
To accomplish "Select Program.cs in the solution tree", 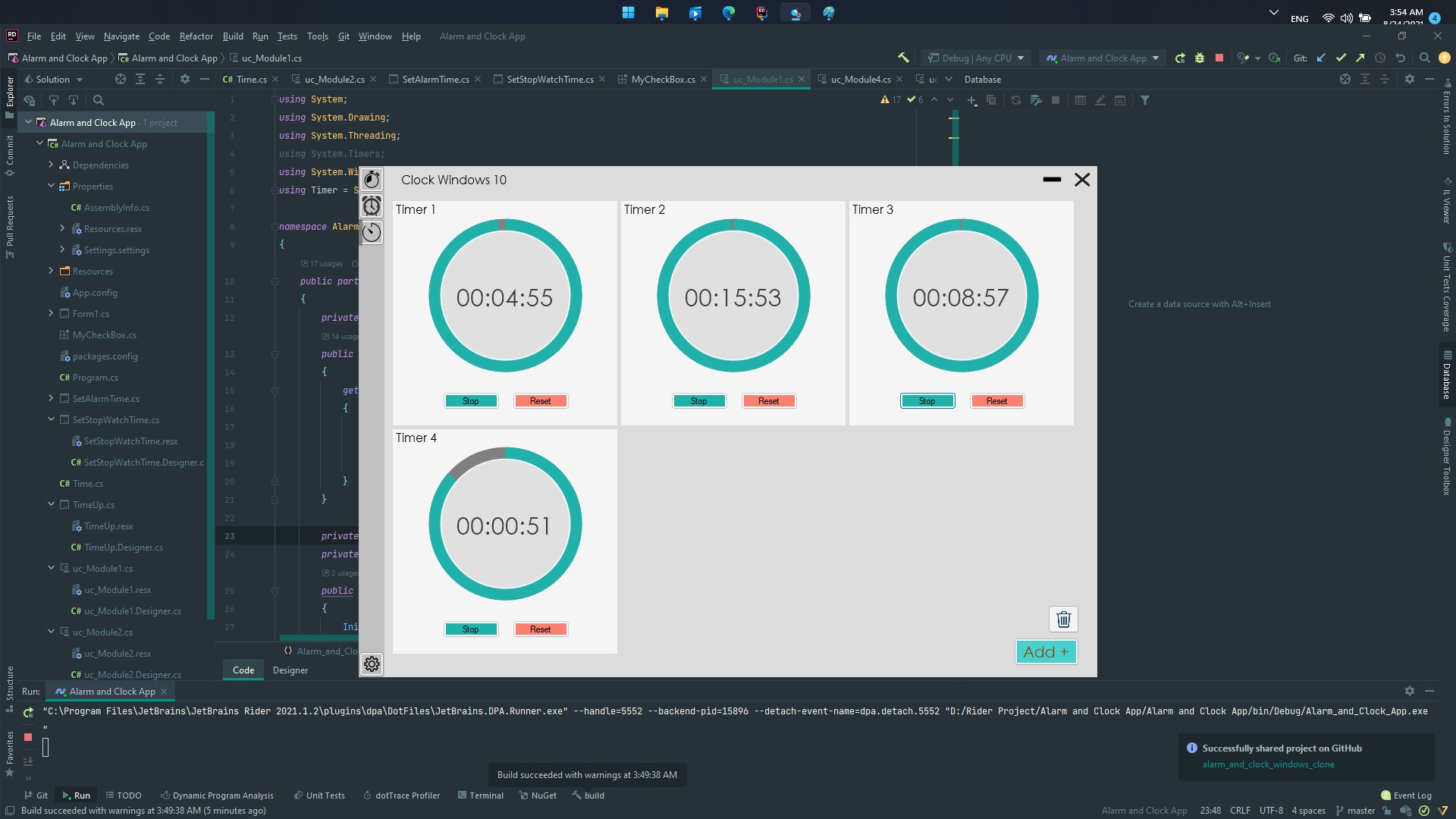I will pyautogui.click(x=95, y=377).
